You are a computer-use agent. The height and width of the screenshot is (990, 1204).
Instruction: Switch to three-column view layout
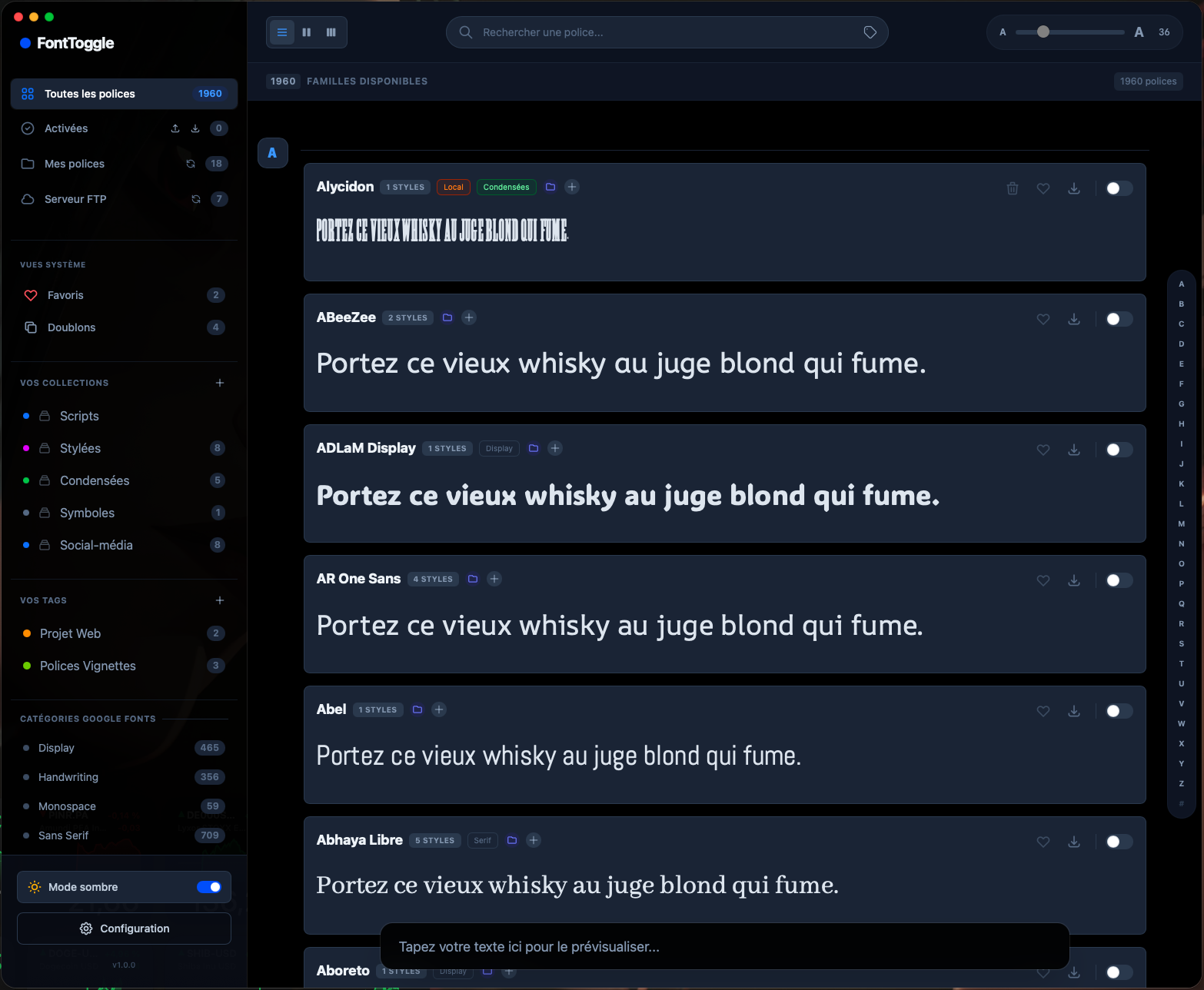point(331,32)
